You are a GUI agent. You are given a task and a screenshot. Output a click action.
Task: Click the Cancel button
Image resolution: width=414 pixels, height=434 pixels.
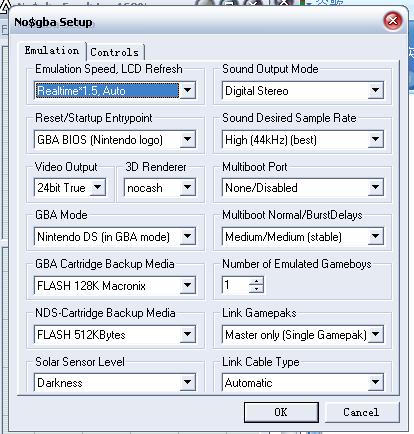coord(362,412)
